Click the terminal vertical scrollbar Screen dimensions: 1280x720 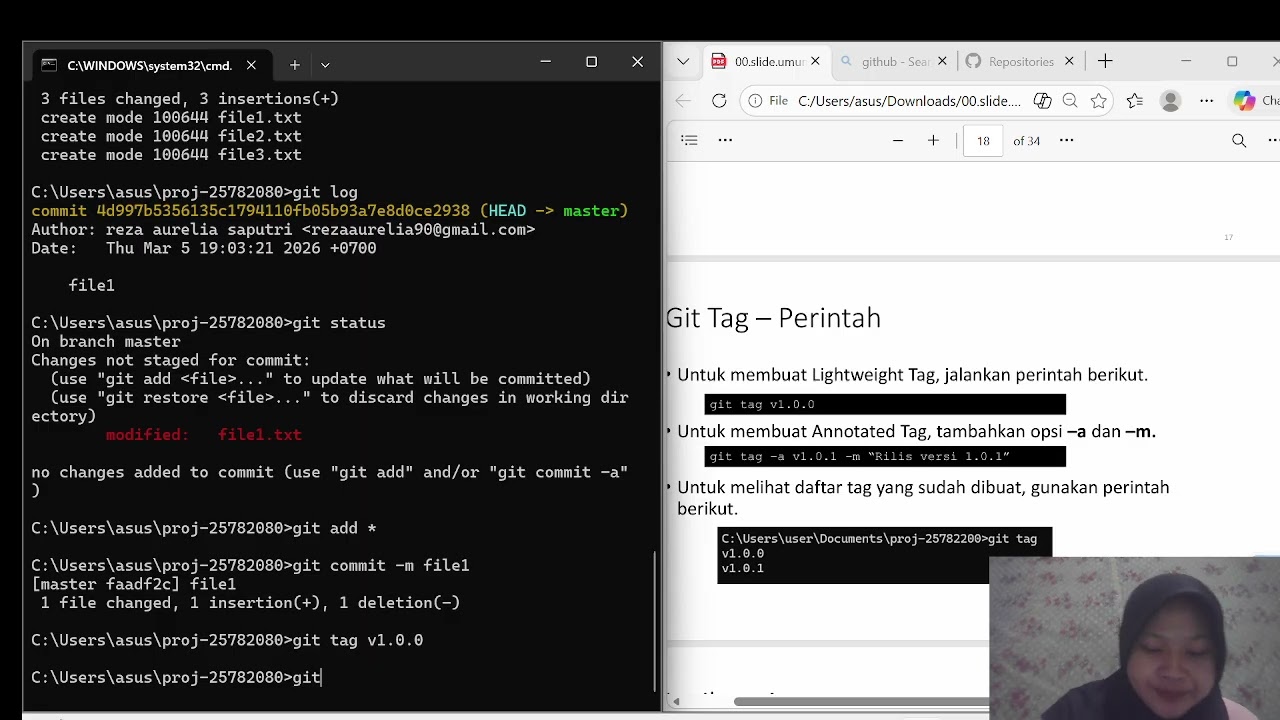655,620
